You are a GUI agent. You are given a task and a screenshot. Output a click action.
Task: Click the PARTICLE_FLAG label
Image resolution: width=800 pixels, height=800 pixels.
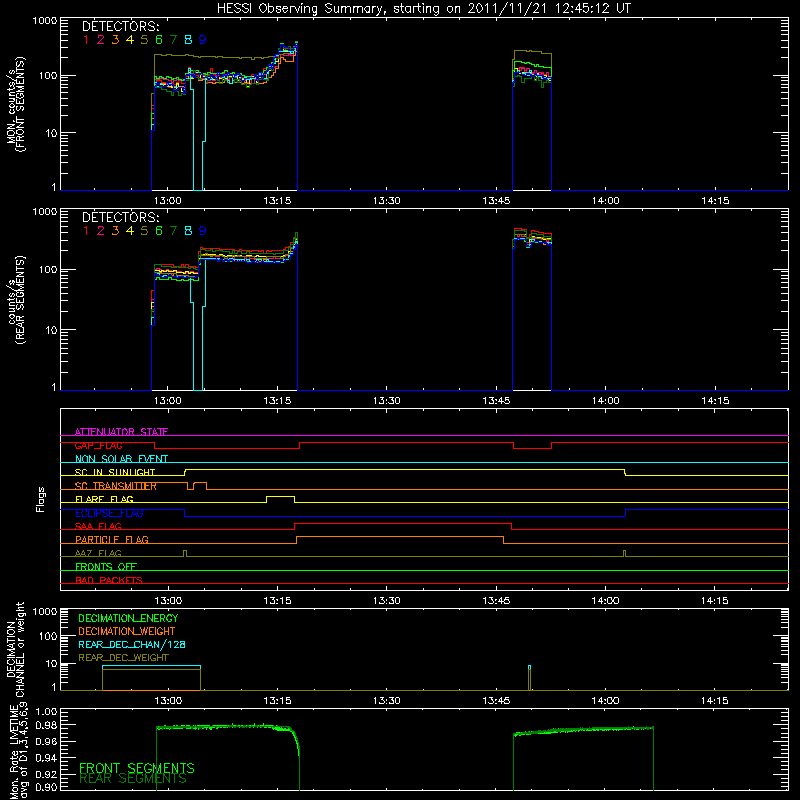[x=112, y=539]
